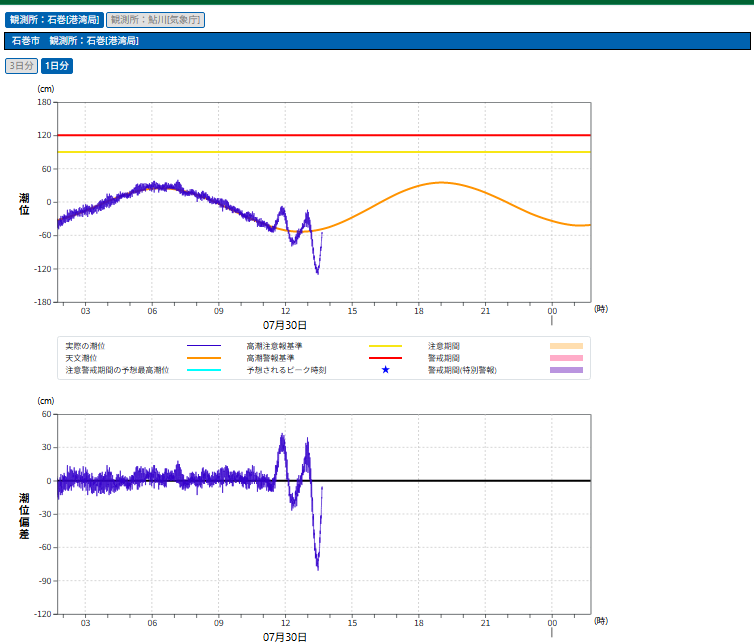The height and width of the screenshot is (642, 754).
Task: Switch to the 観測所：鮎川[気象庁] station tab
Action: coord(155,19)
